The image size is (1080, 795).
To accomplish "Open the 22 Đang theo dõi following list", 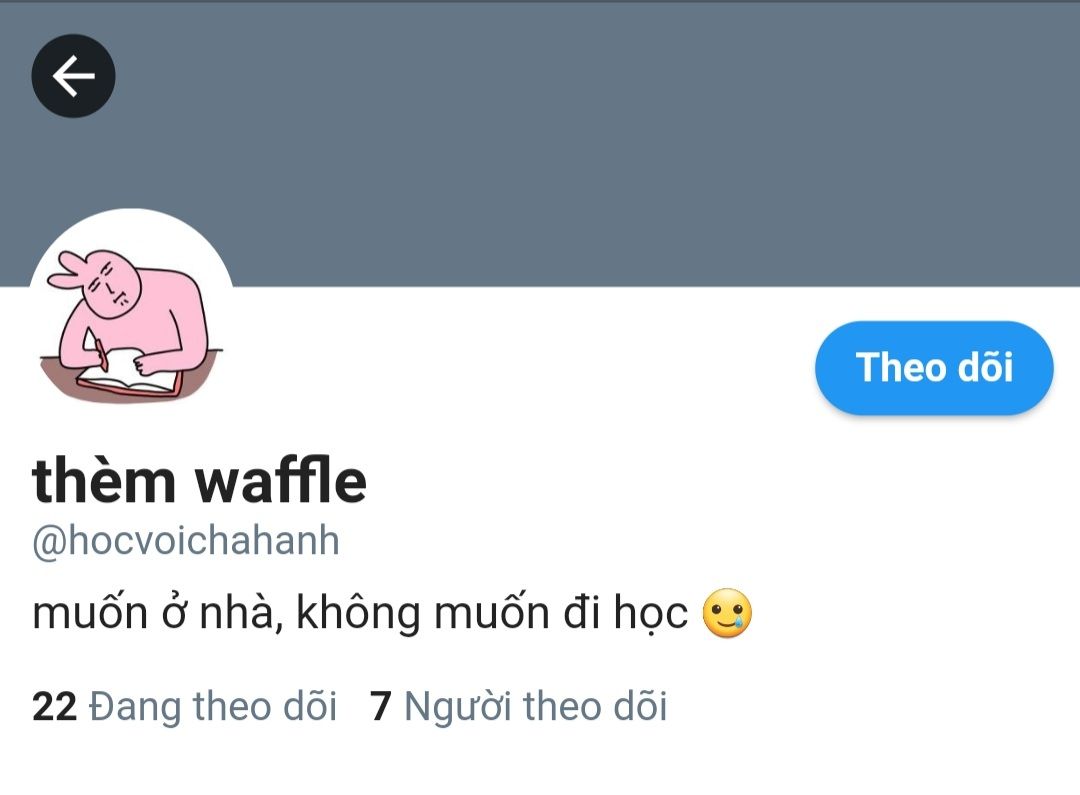I will point(184,706).
